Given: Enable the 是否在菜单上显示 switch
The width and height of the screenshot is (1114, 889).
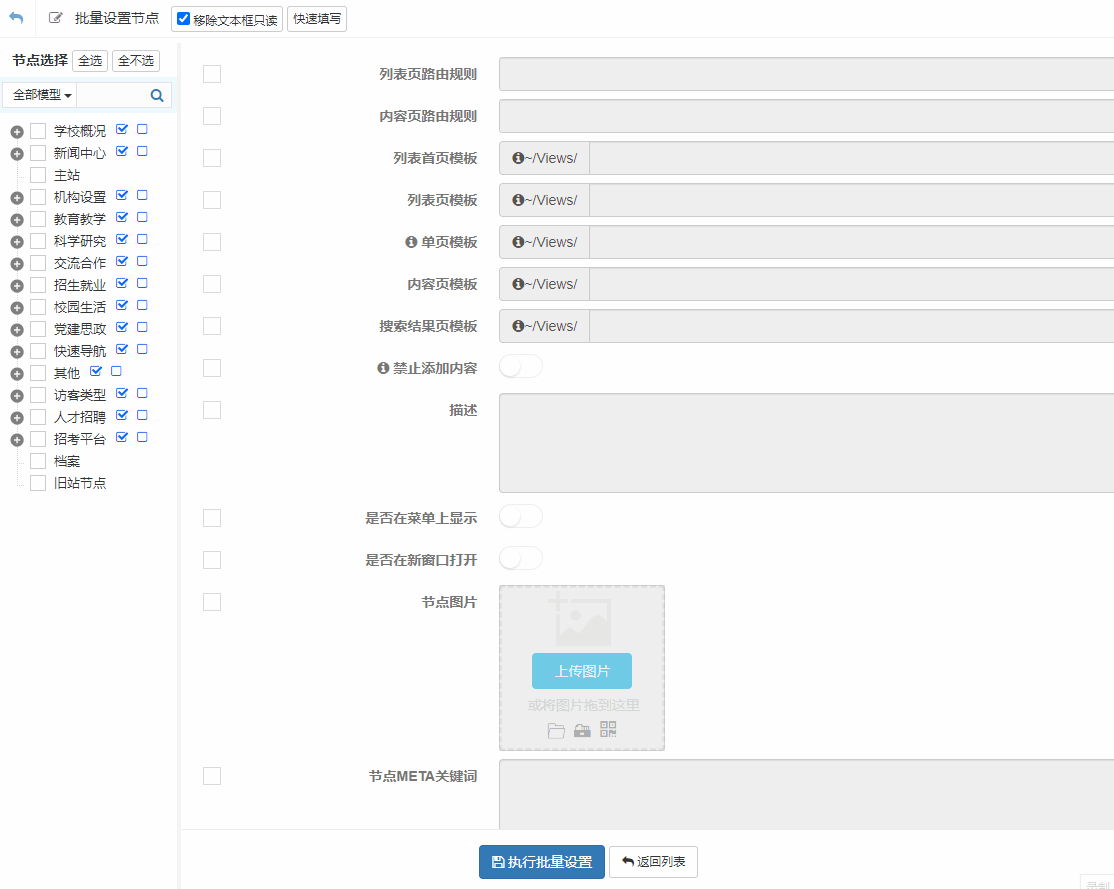Looking at the screenshot, I should tap(520, 517).
